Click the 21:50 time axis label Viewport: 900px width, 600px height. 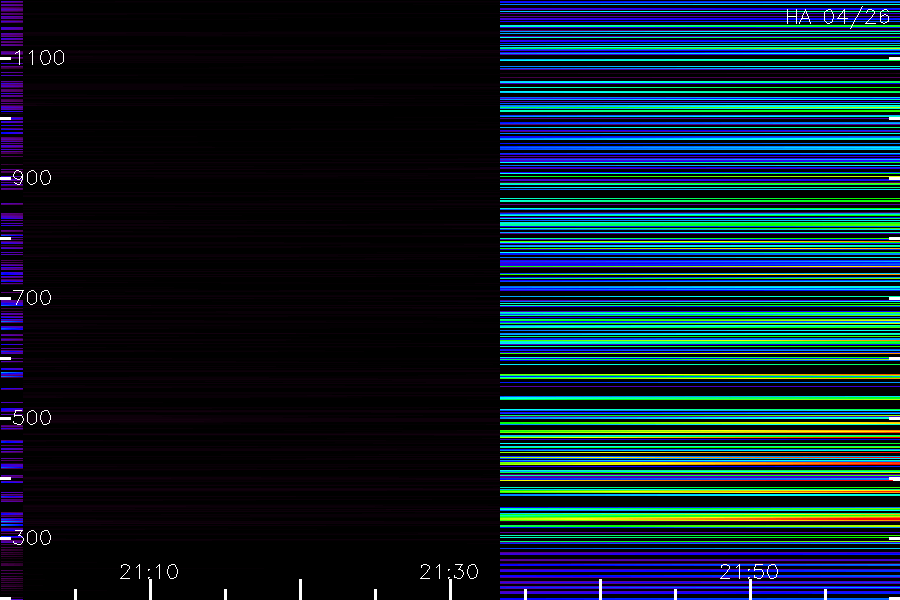749,571
